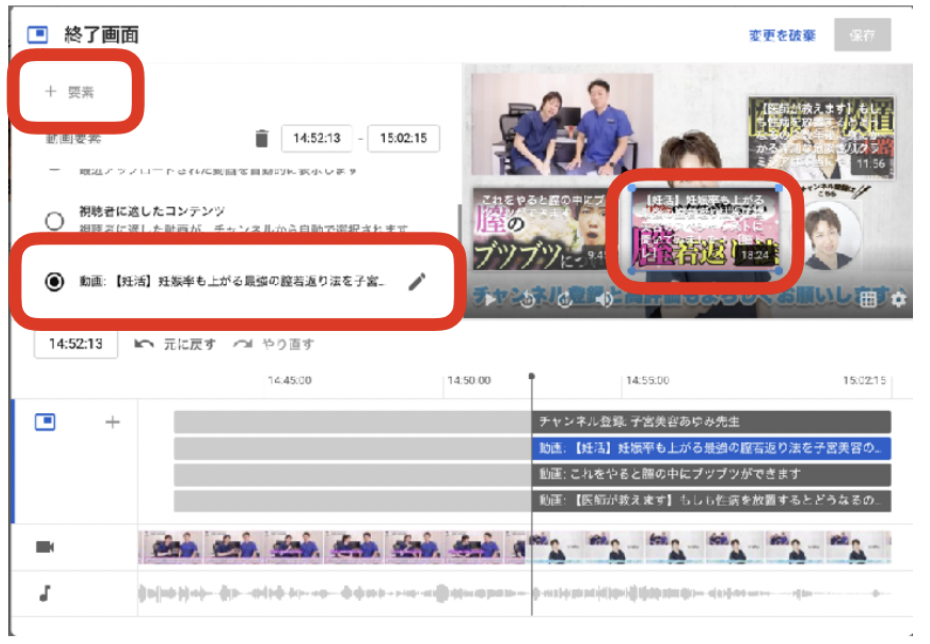Image resolution: width=930 pixels, height=644 pixels.
Task: Play the video preview
Action: click(490, 300)
